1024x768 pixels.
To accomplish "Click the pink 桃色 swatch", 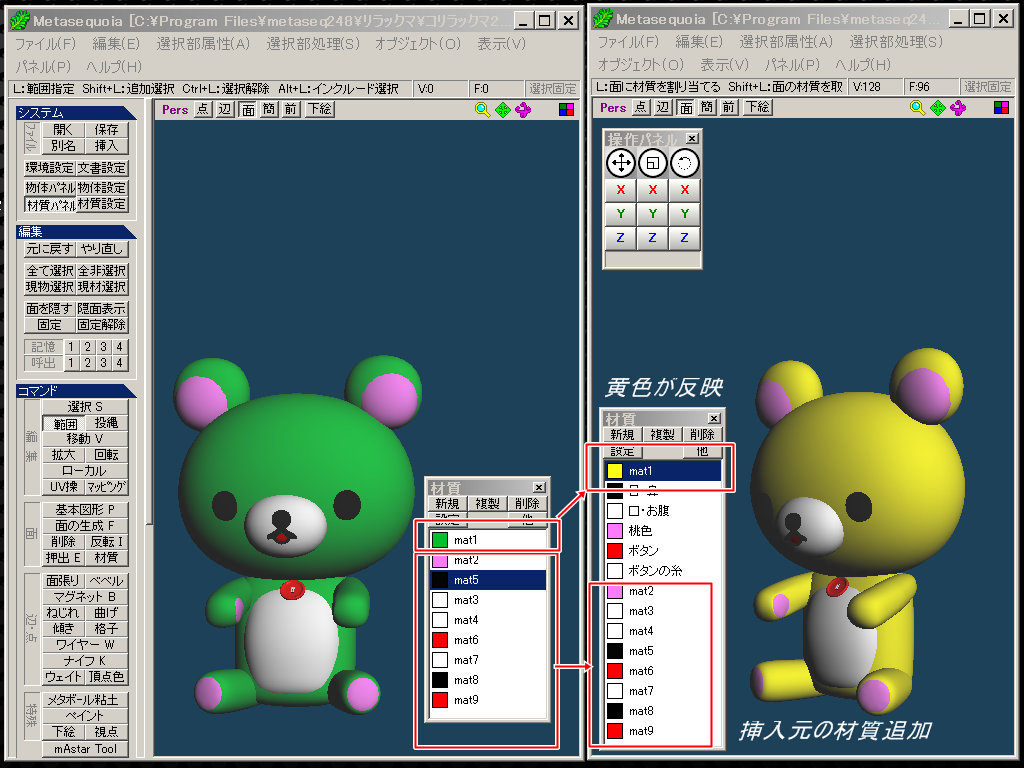I will click(x=615, y=530).
